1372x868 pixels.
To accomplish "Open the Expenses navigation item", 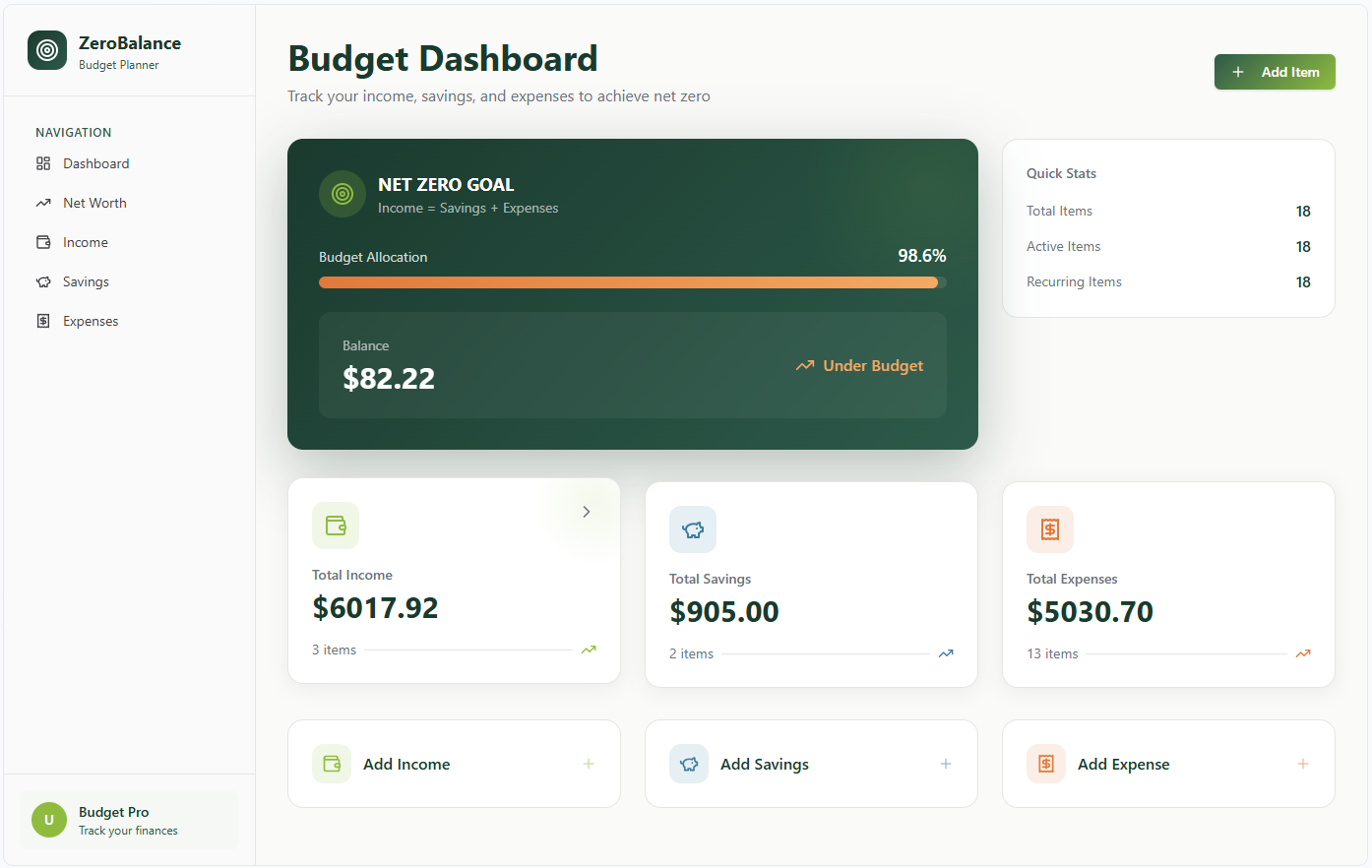I will (129, 321).
